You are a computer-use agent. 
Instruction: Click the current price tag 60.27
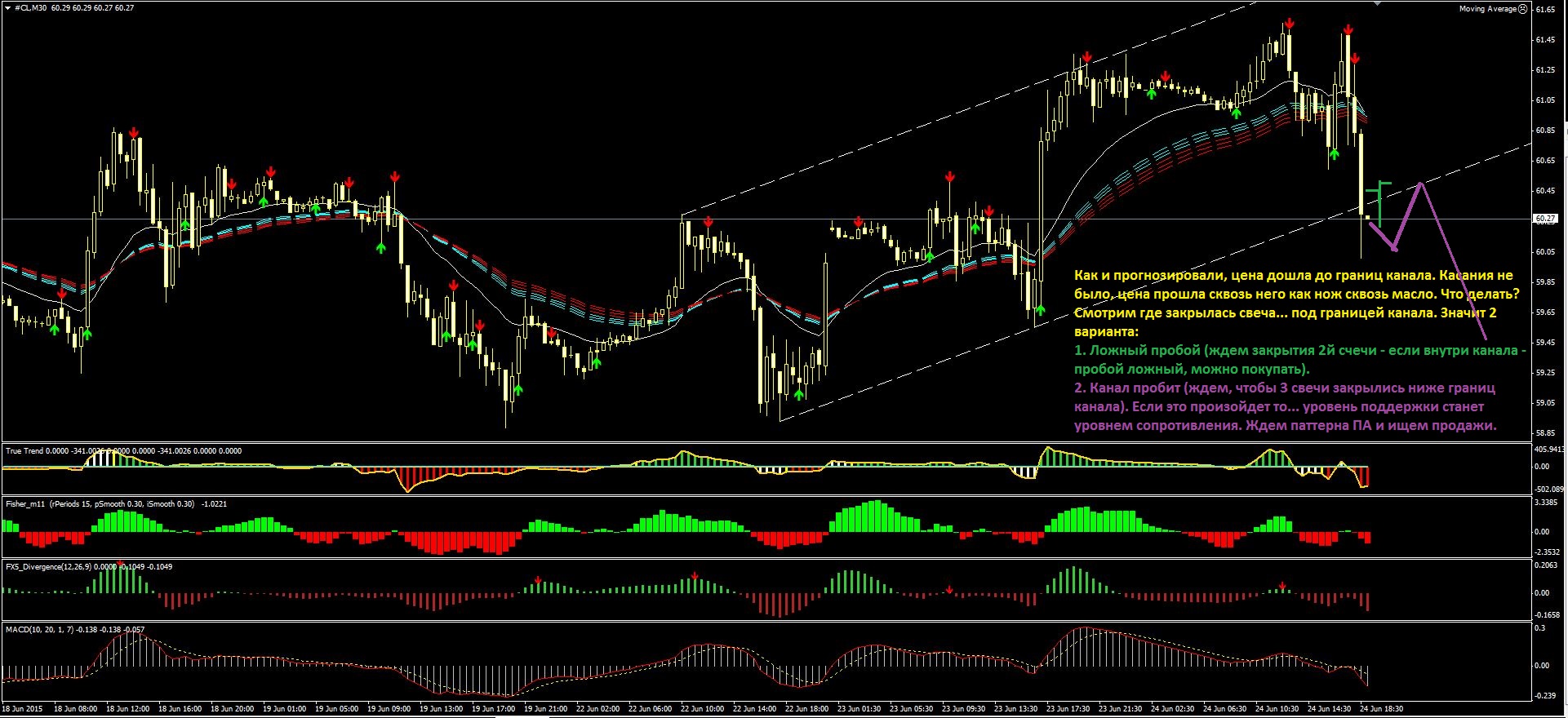pyautogui.click(x=1545, y=219)
